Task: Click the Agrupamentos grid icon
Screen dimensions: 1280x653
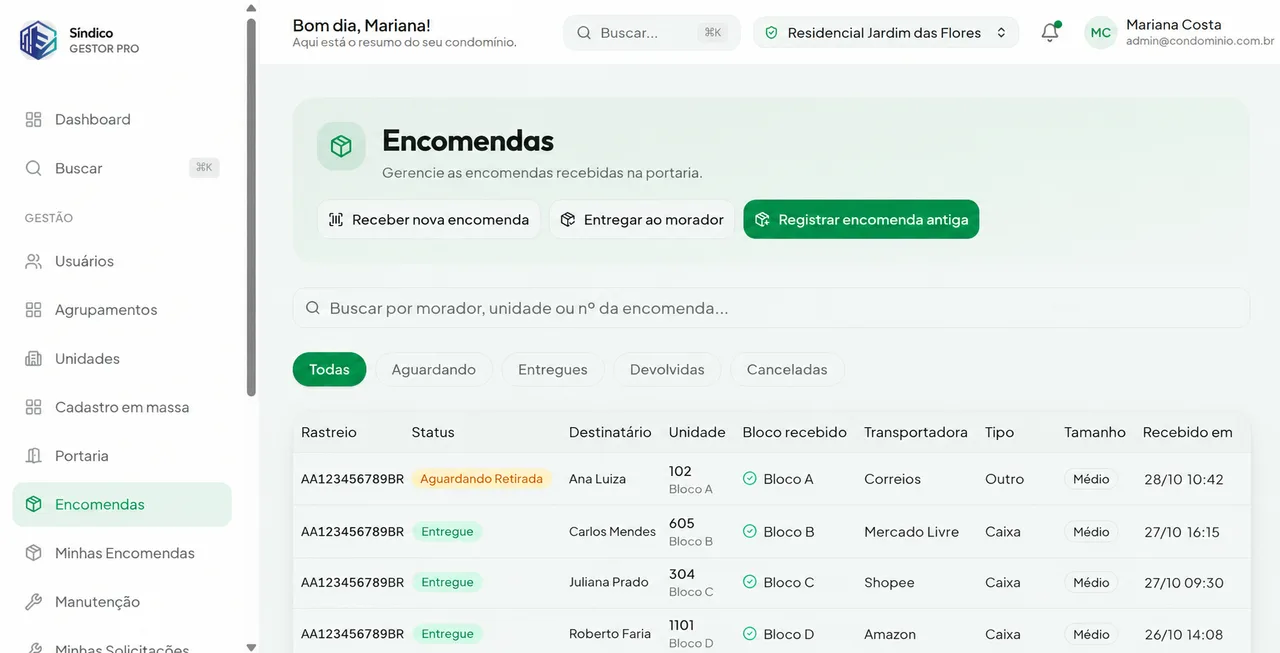Action: [x=34, y=310]
